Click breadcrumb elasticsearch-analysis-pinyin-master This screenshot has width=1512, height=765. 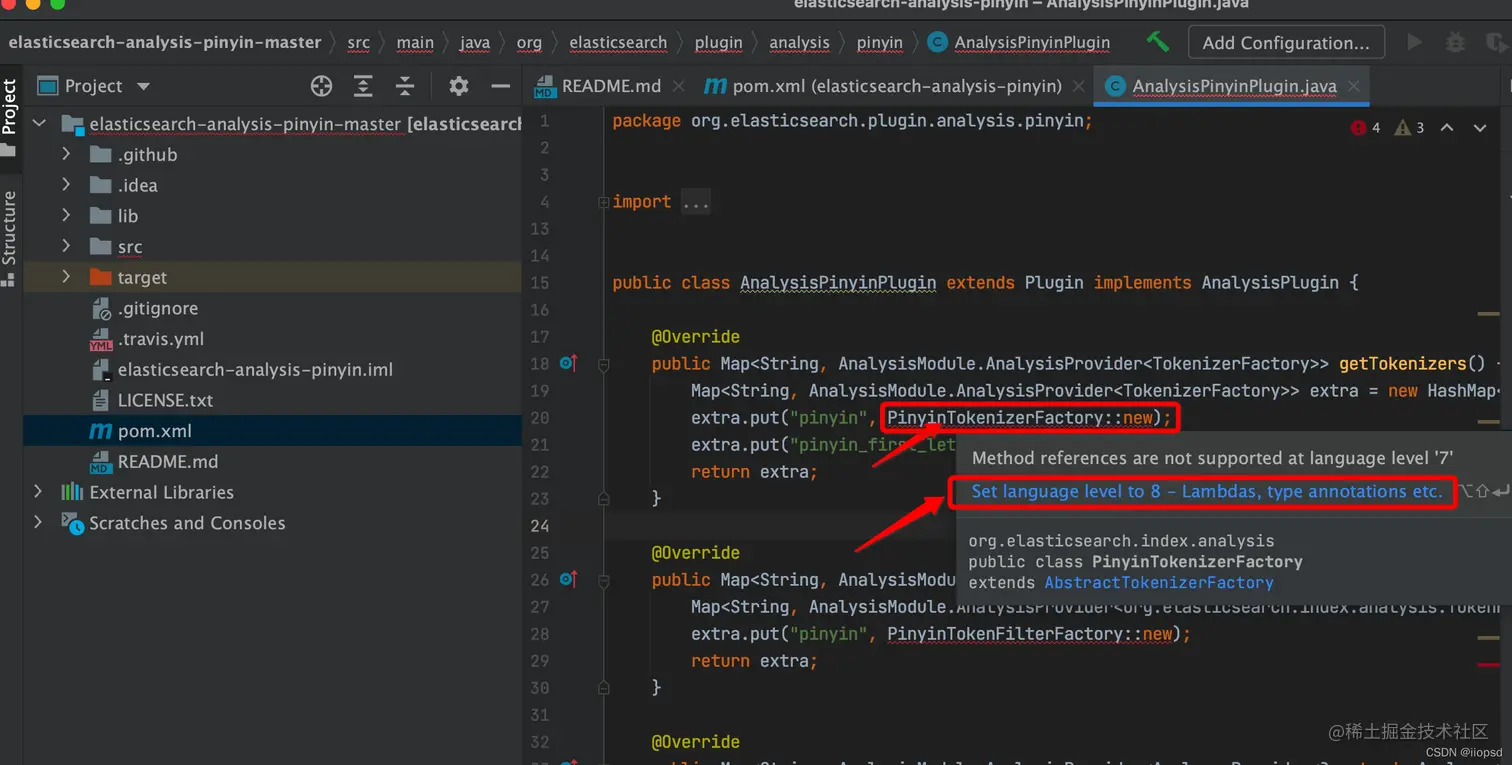[x=165, y=43]
